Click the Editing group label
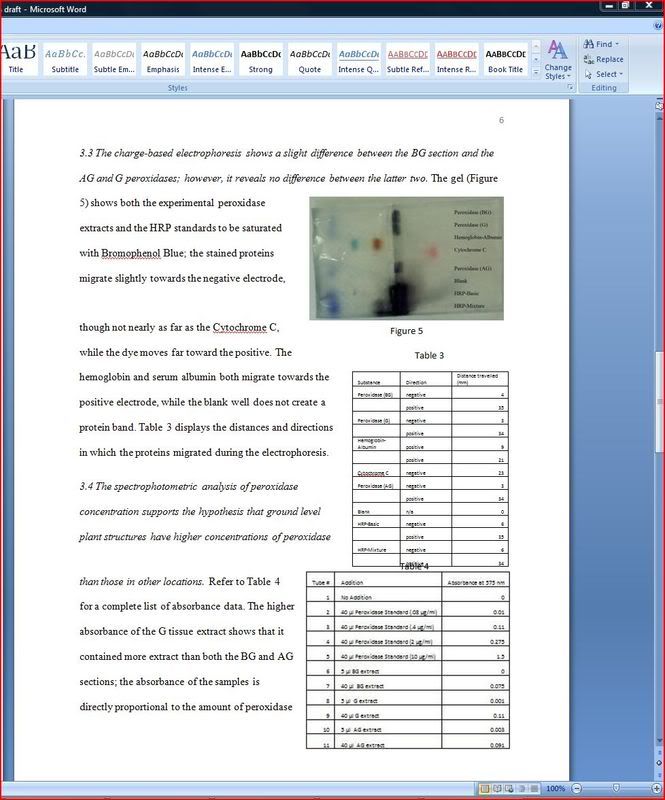665x800 pixels. point(604,88)
